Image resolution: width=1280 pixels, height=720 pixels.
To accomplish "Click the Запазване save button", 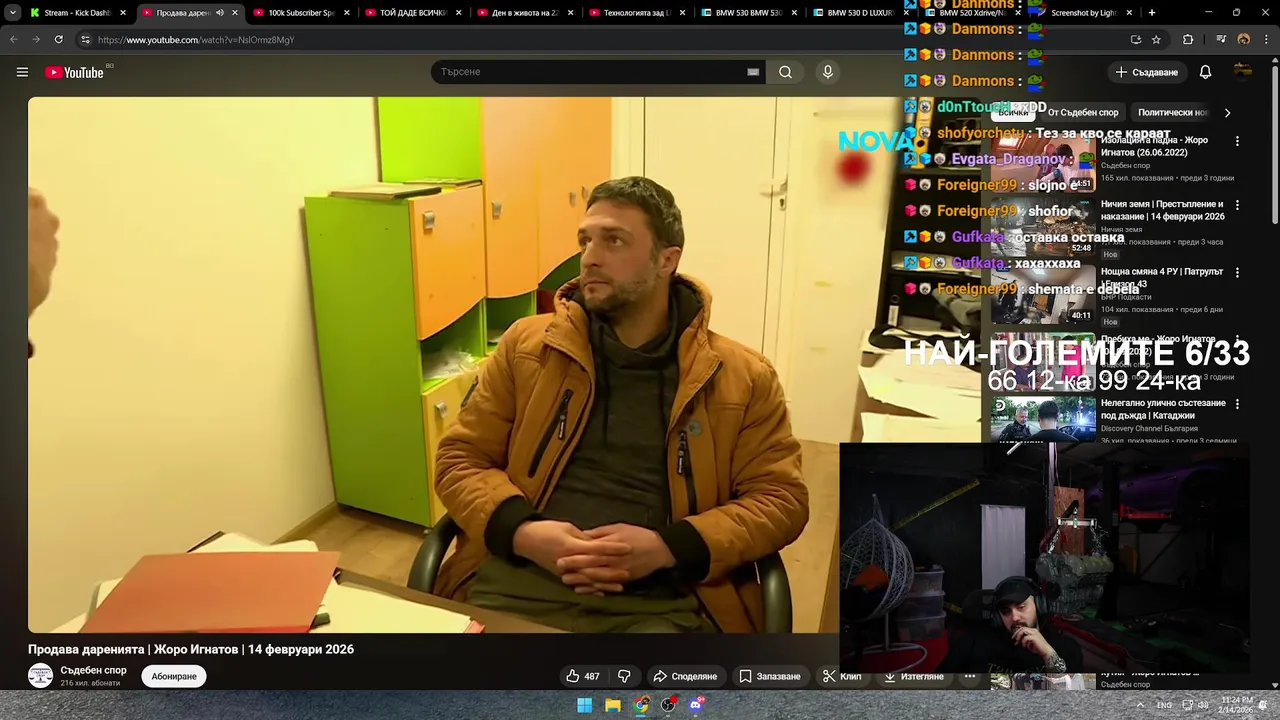I will (770, 676).
